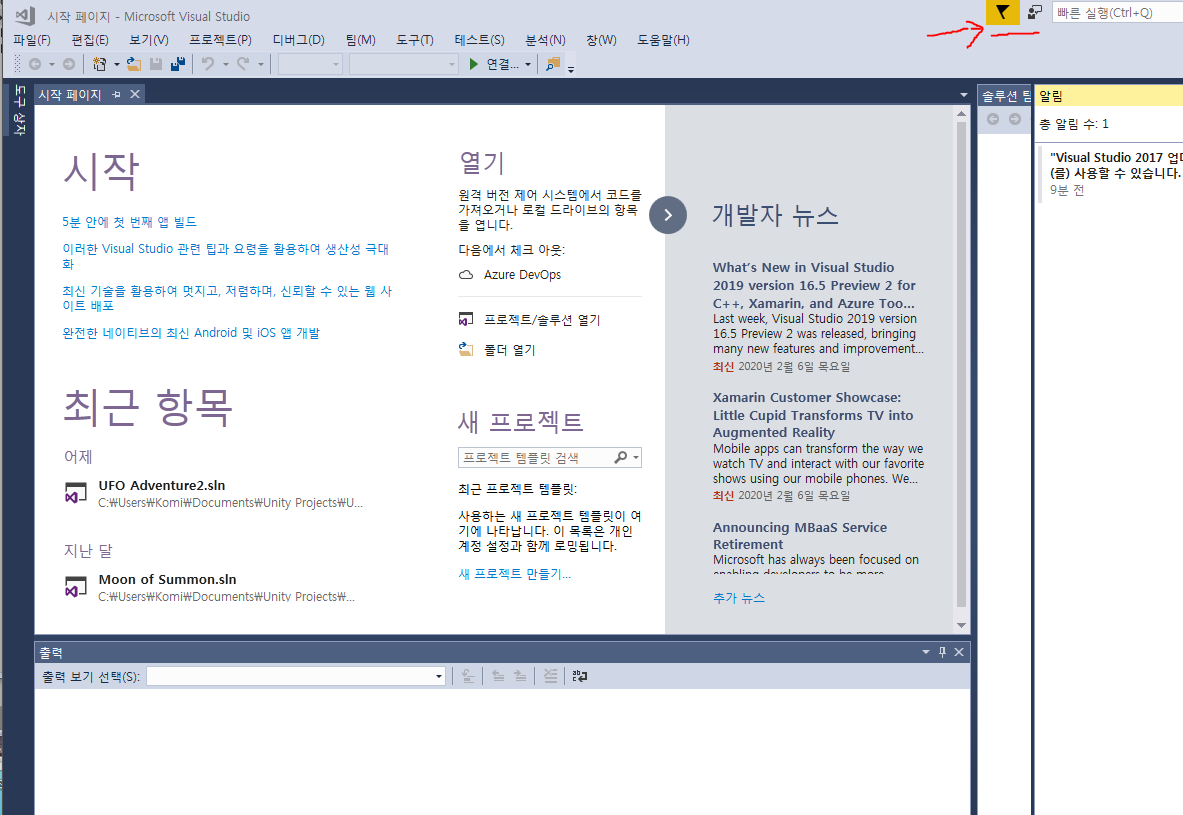The image size is (1183, 815).
Task: Expand the Redo history dropdown arrow
Action: 261,65
